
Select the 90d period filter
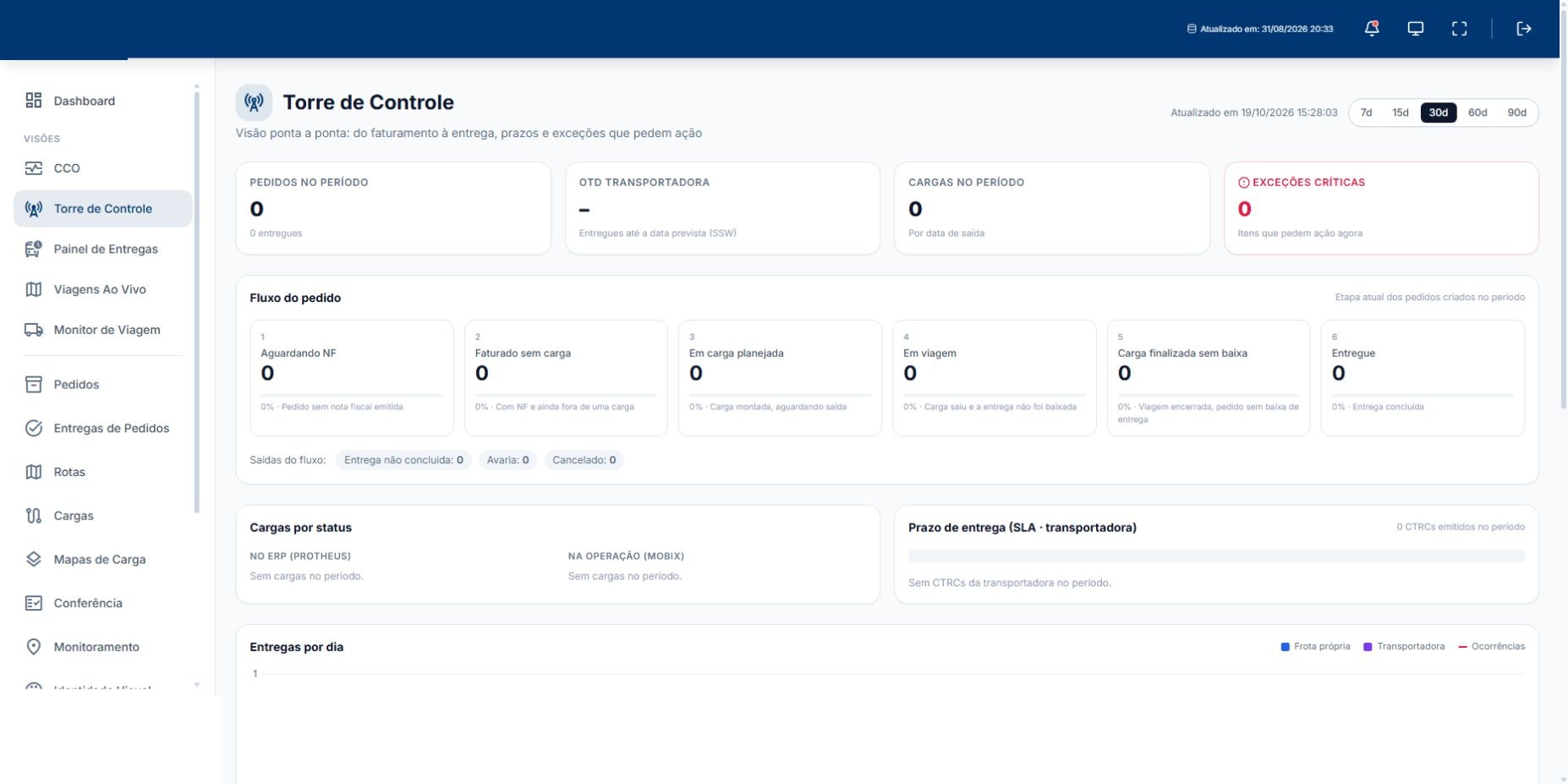[1517, 112]
